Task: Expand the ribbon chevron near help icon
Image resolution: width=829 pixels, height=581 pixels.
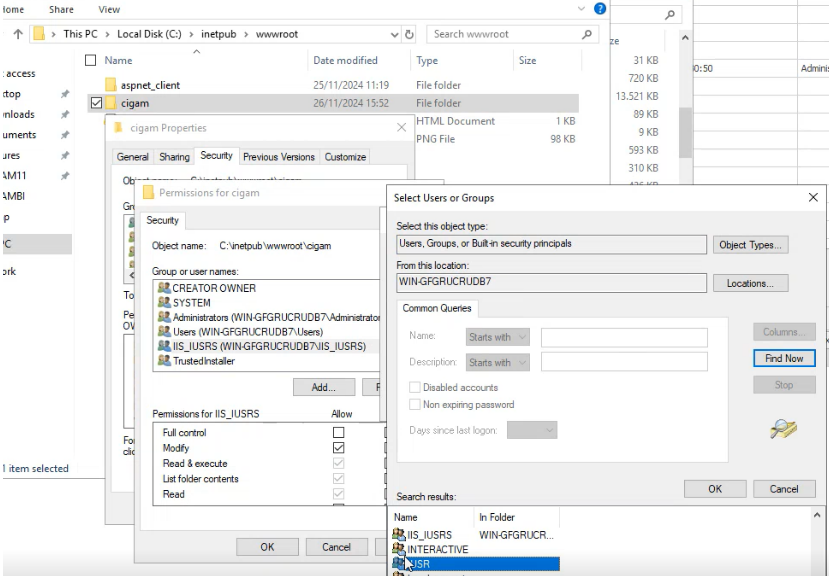Action: pos(581,8)
